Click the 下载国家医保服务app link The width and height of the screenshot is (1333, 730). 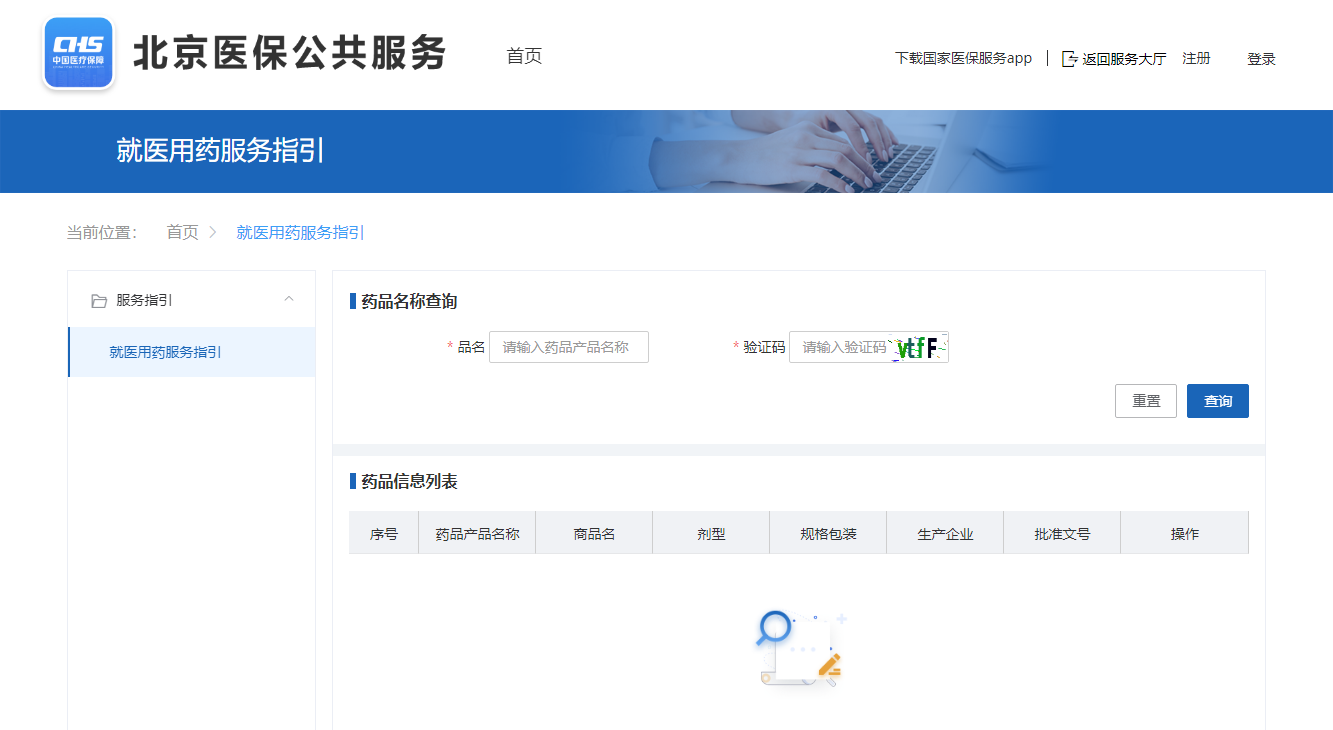click(963, 58)
